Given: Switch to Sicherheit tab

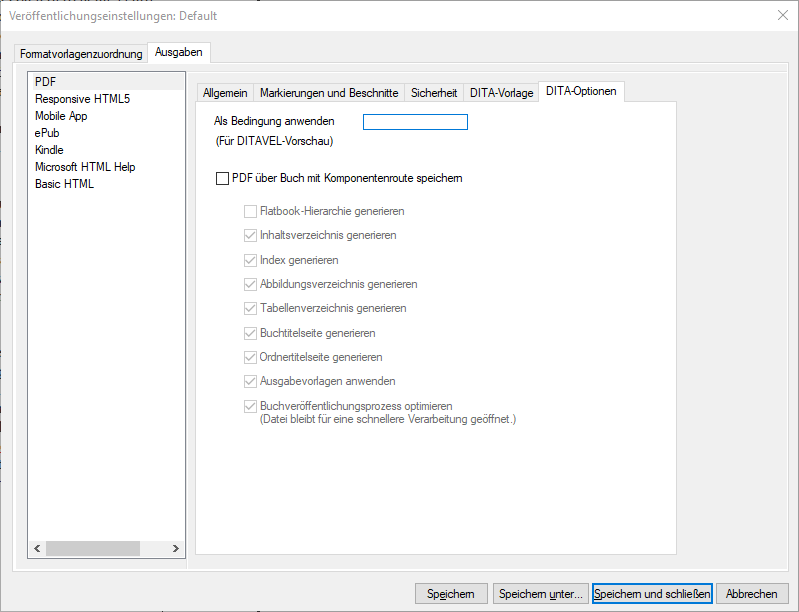Looking at the screenshot, I should click(434, 93).
